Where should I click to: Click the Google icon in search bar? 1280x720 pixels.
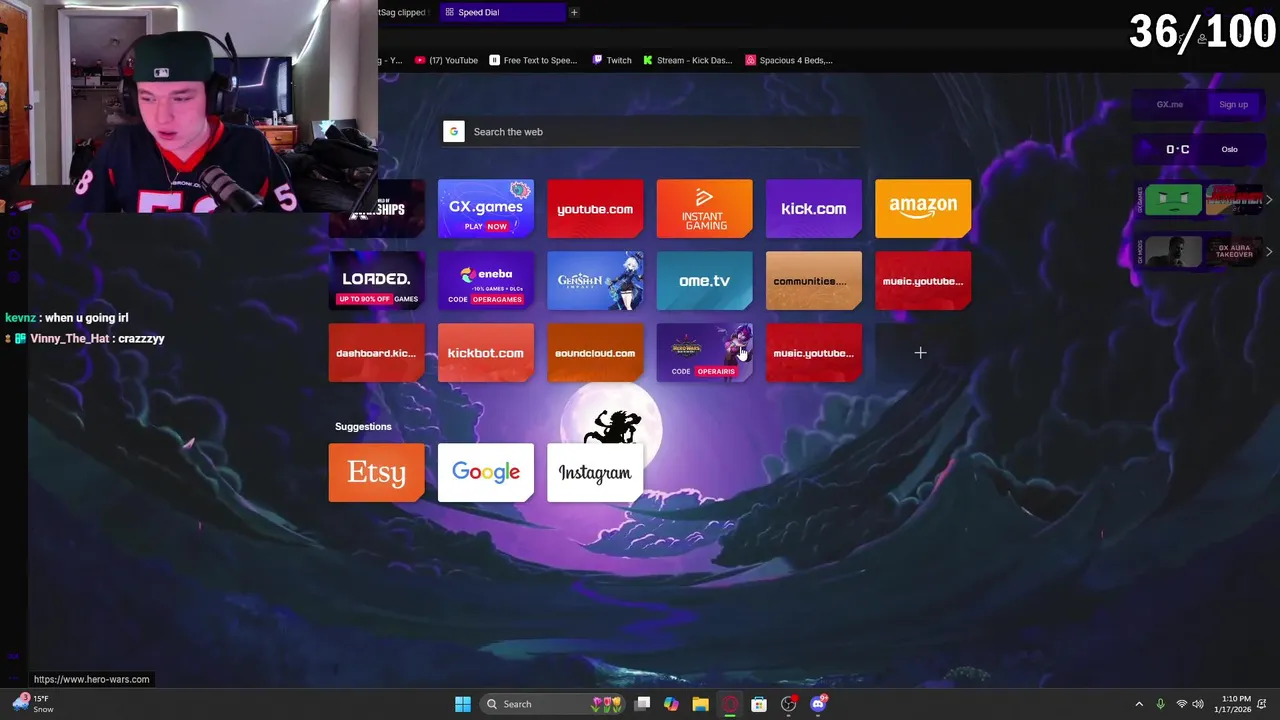point(454,132)
